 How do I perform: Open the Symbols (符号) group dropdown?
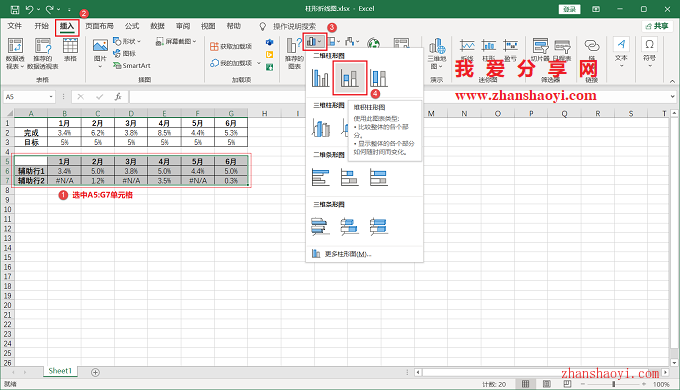tap(649, 52)
